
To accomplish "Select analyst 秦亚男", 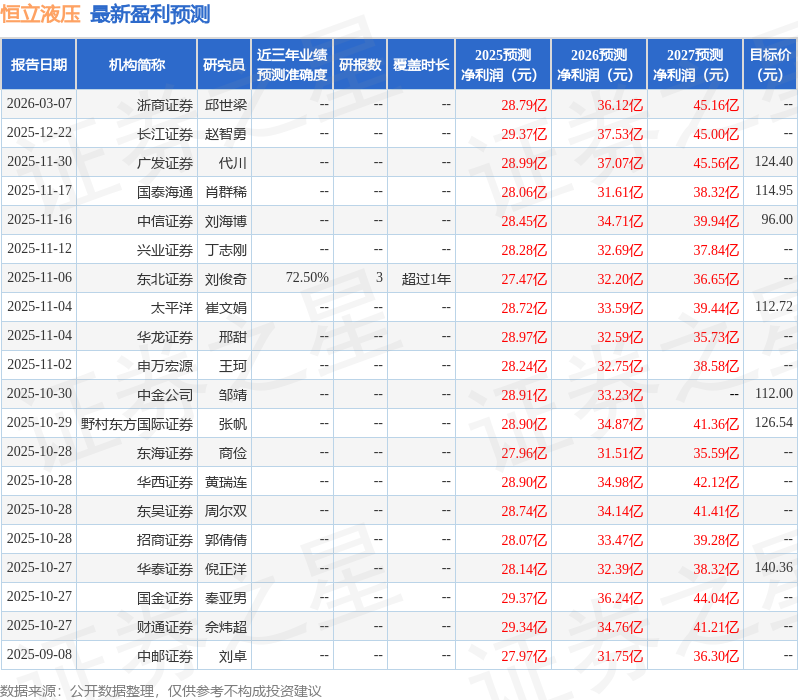I will click(225, 598).
